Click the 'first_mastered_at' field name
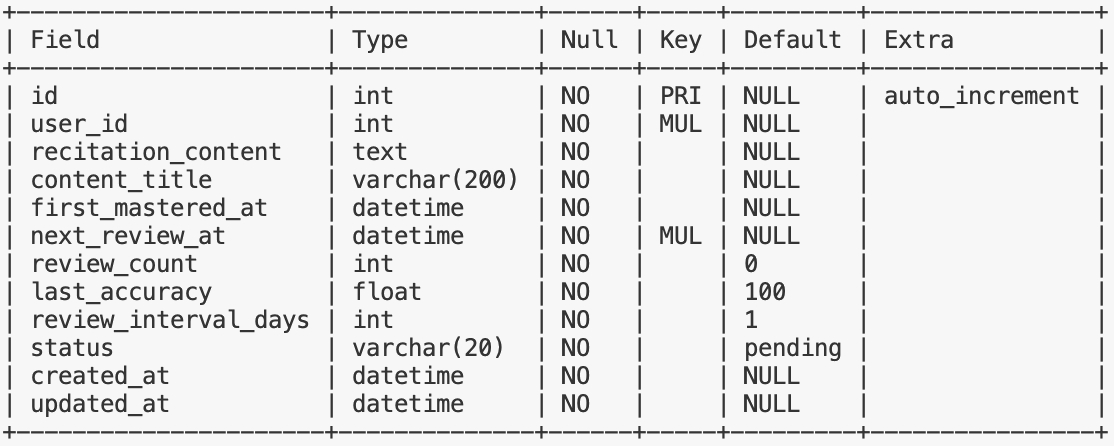This screenshot has height=446, width=1114. pyautogui.click(x=149, y=208)
